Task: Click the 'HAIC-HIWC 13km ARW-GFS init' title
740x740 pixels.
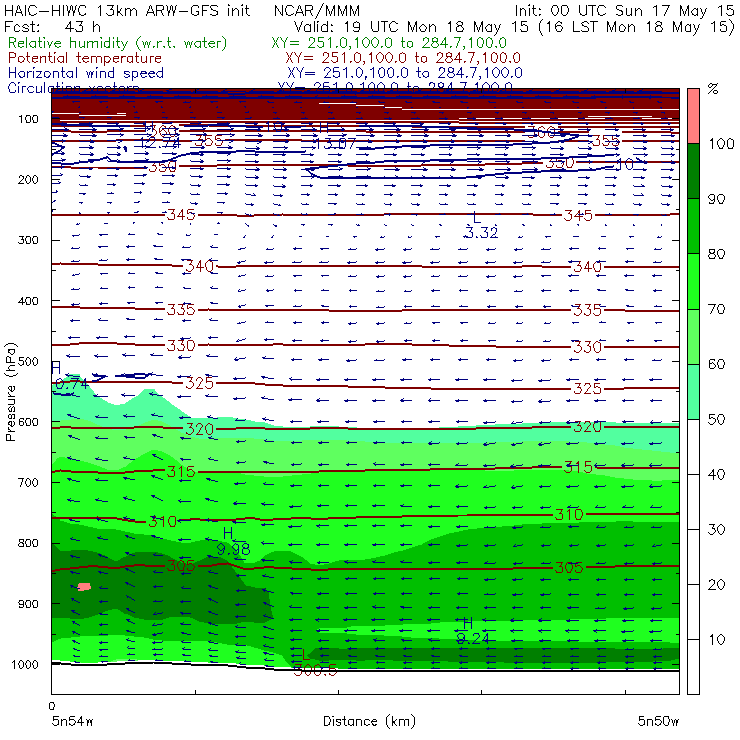Action: pos(127,10)
